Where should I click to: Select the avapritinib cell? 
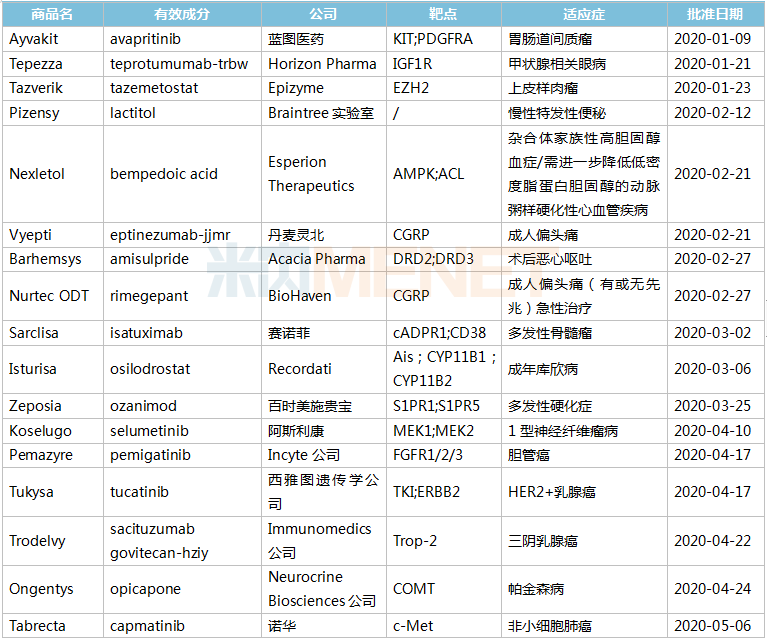[182, 39]
